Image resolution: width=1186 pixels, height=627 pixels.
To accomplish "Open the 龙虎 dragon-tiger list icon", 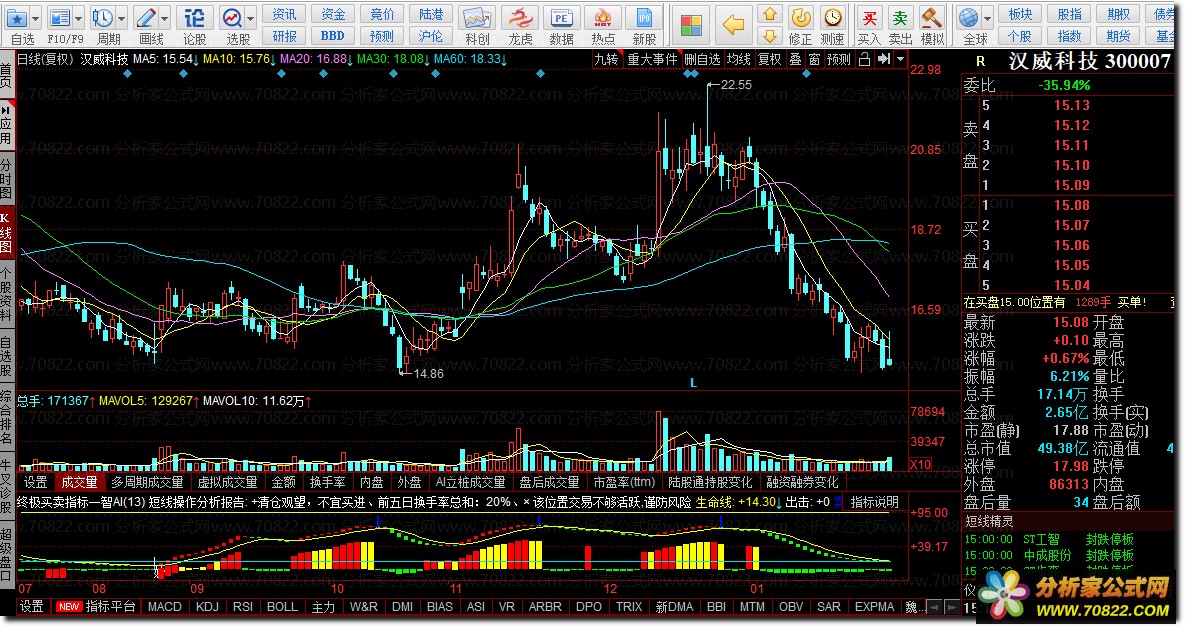I will pyautogui.click(x=520, y=18).
